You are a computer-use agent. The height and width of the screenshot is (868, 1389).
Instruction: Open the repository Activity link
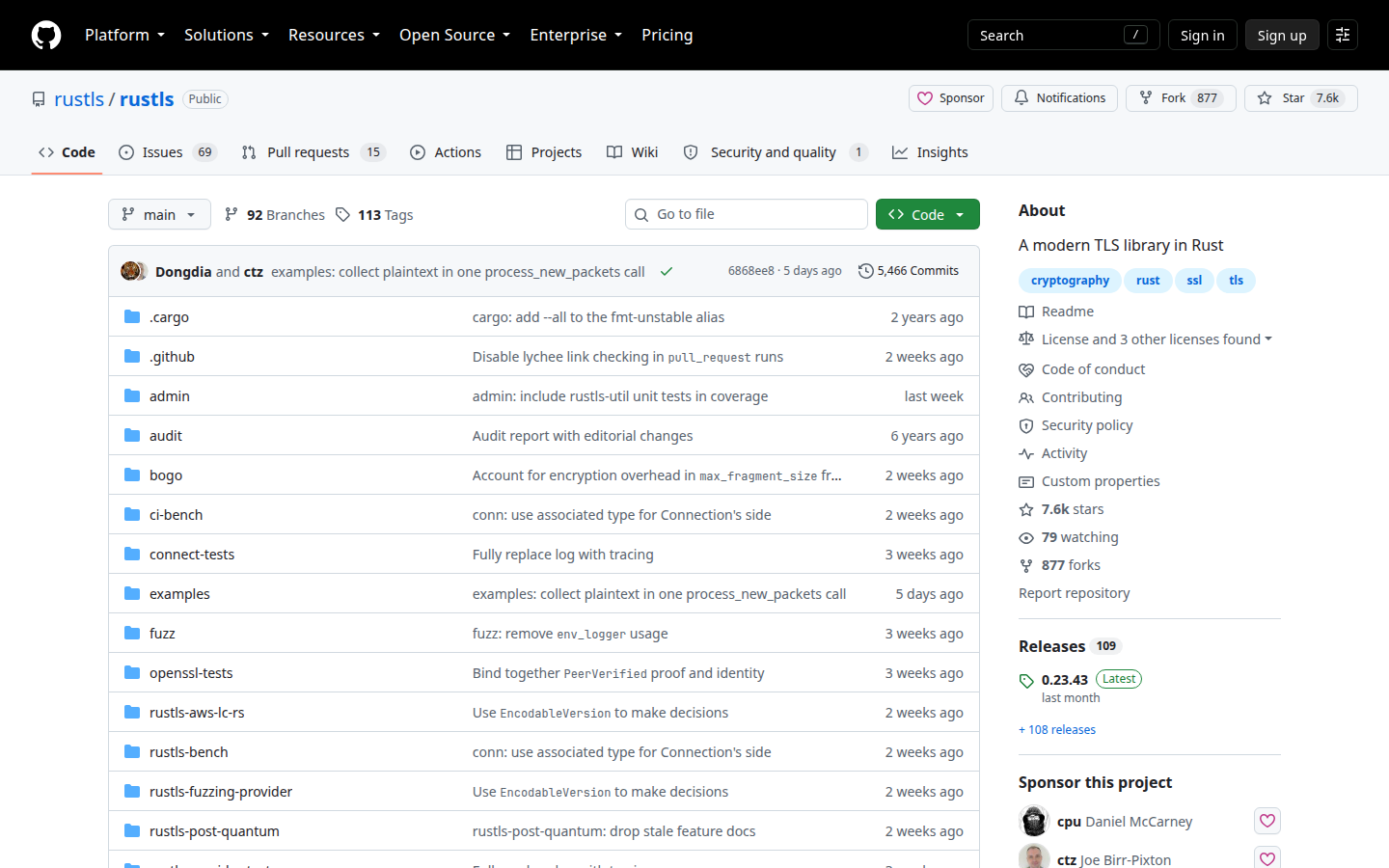[1053, 453]
